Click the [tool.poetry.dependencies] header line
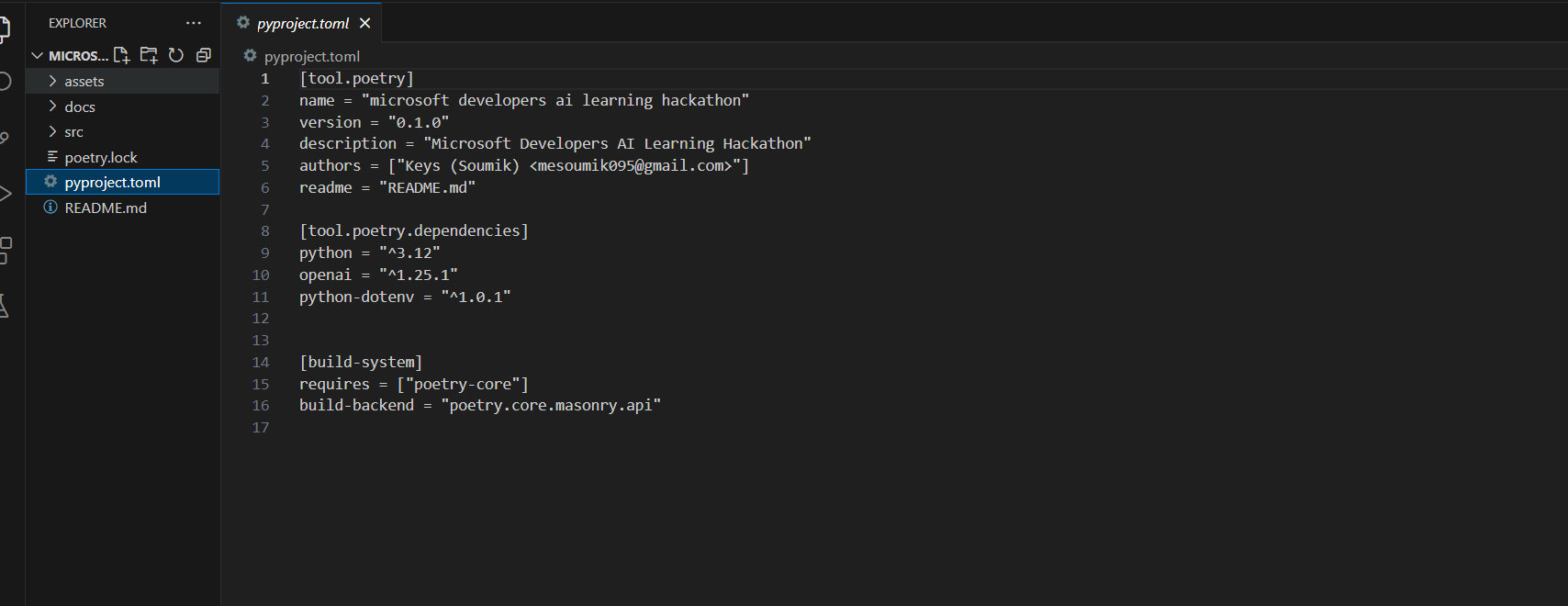 (414, 230)
